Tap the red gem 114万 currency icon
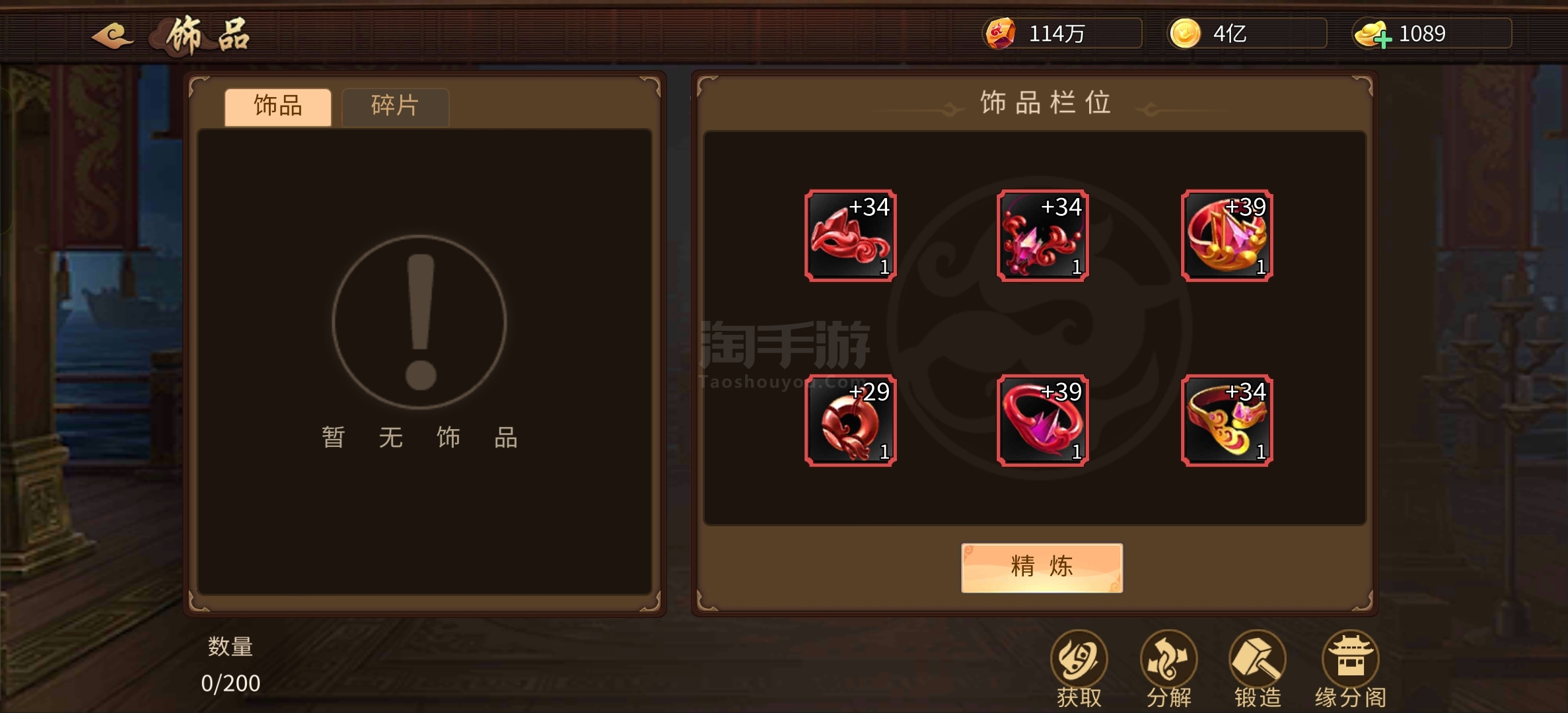The width and height of the screenshot is (1568, 713). click(1000, 34)
